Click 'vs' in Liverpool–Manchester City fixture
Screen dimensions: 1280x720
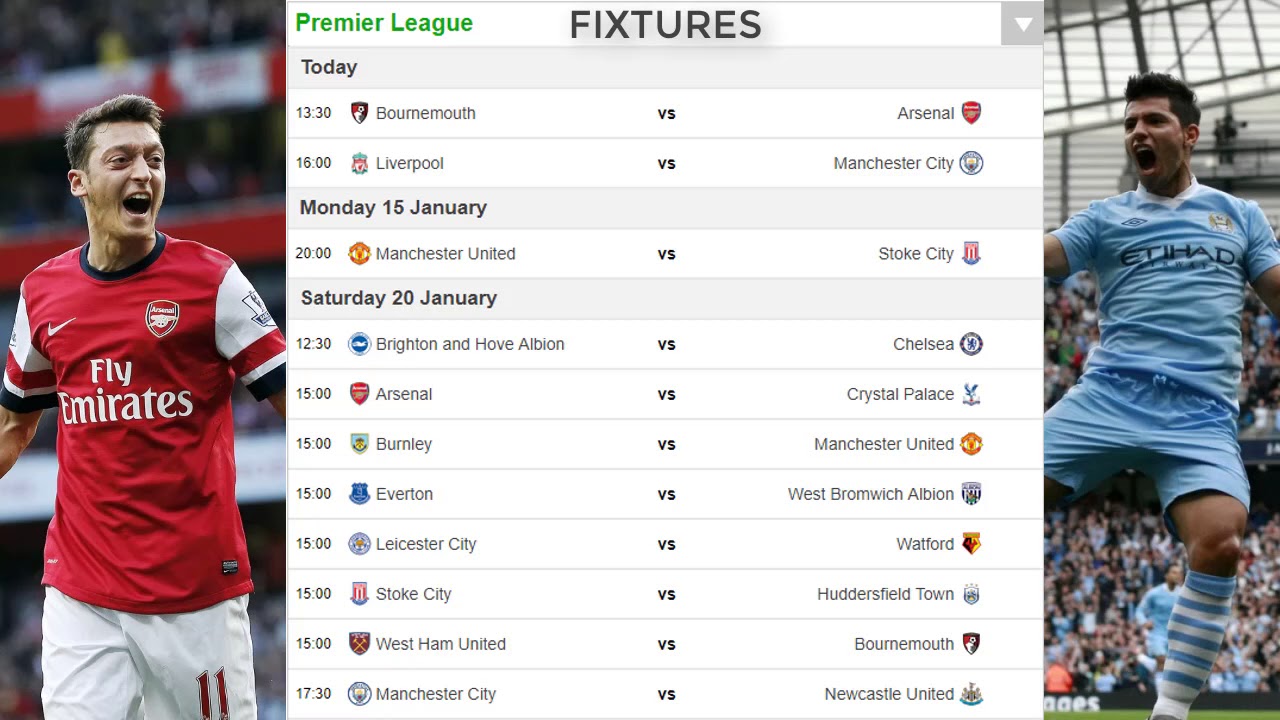tap(667, 164)
